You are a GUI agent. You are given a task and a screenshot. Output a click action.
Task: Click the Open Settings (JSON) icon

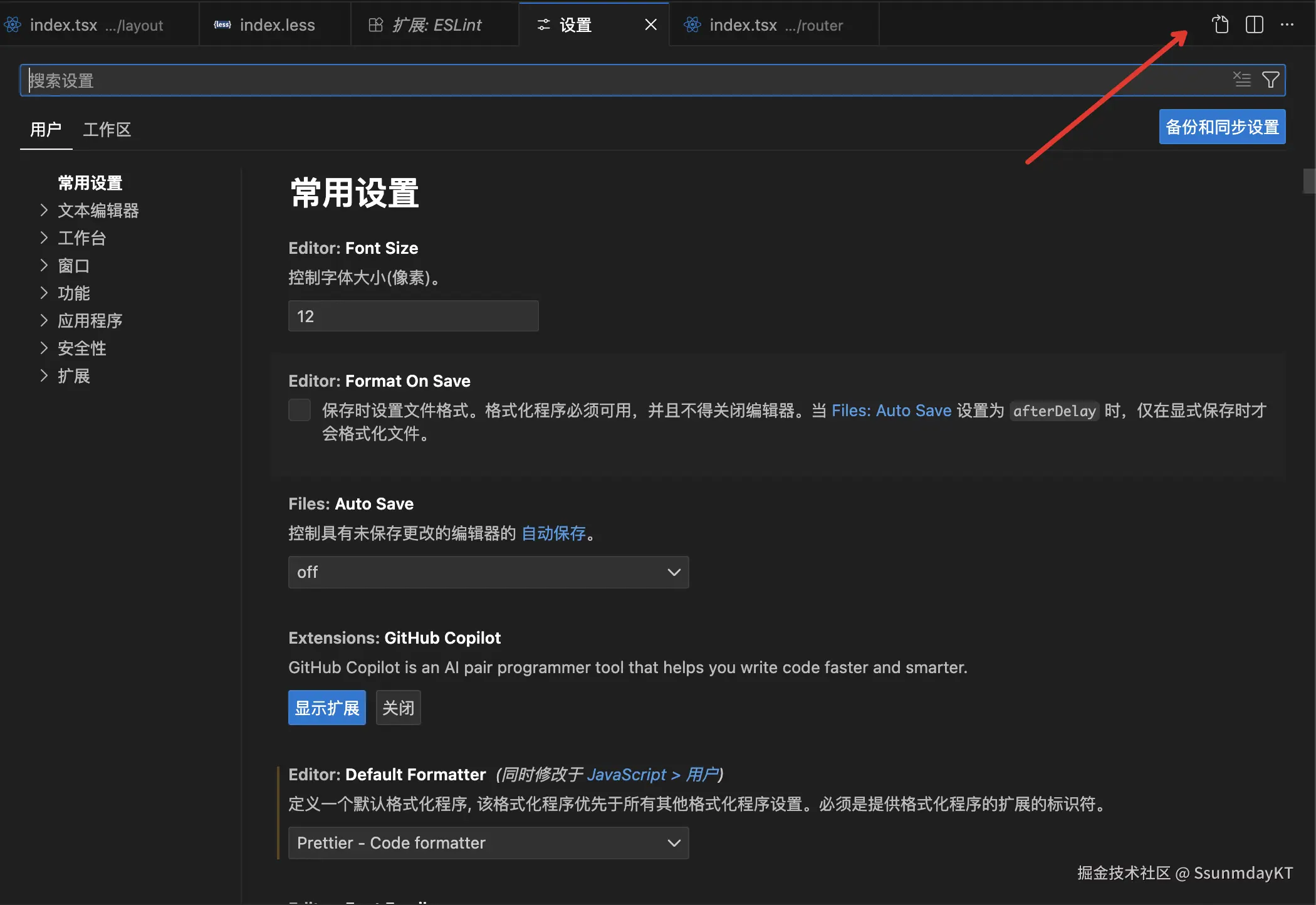tap(1220, 24)
